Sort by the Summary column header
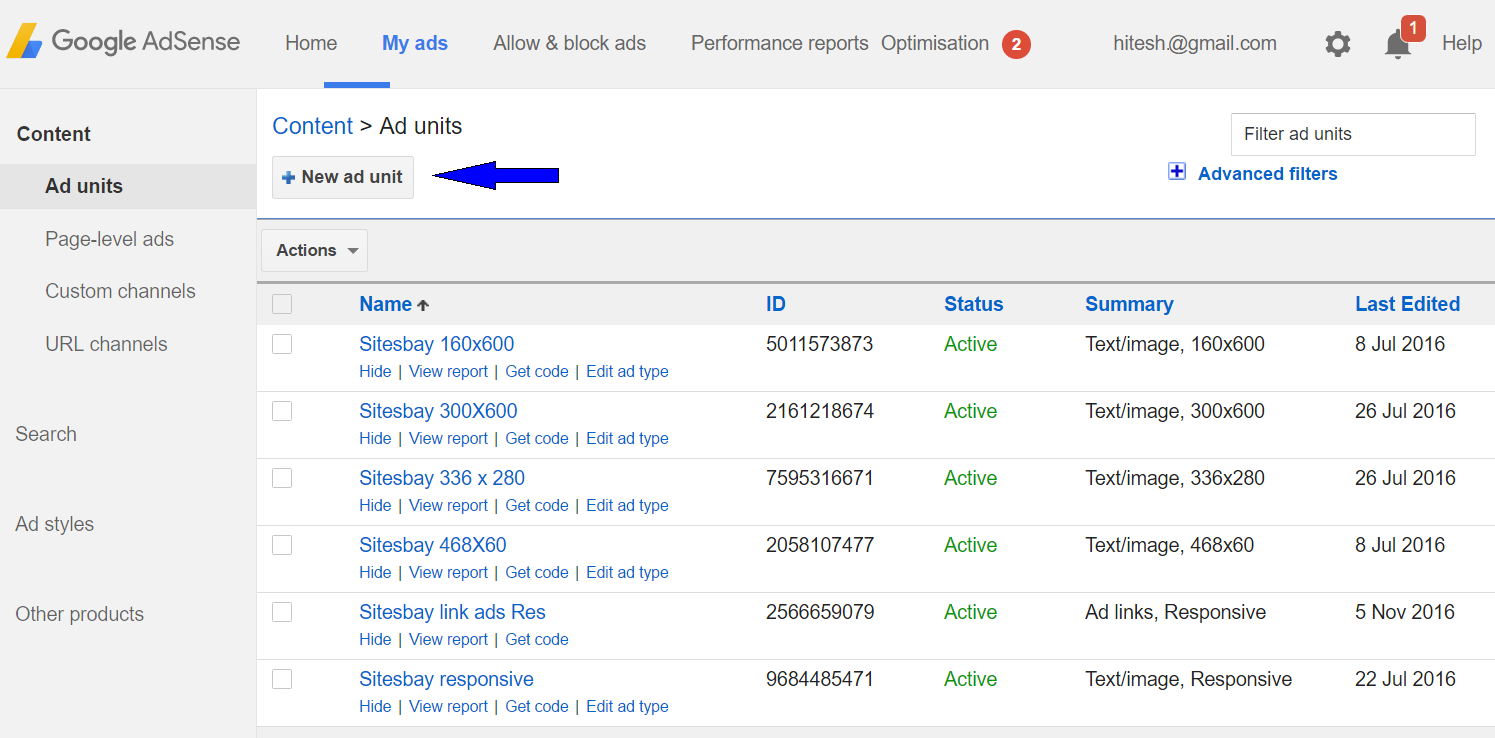The width and height of the screenshot is (1495, 738). (1129, 304)
